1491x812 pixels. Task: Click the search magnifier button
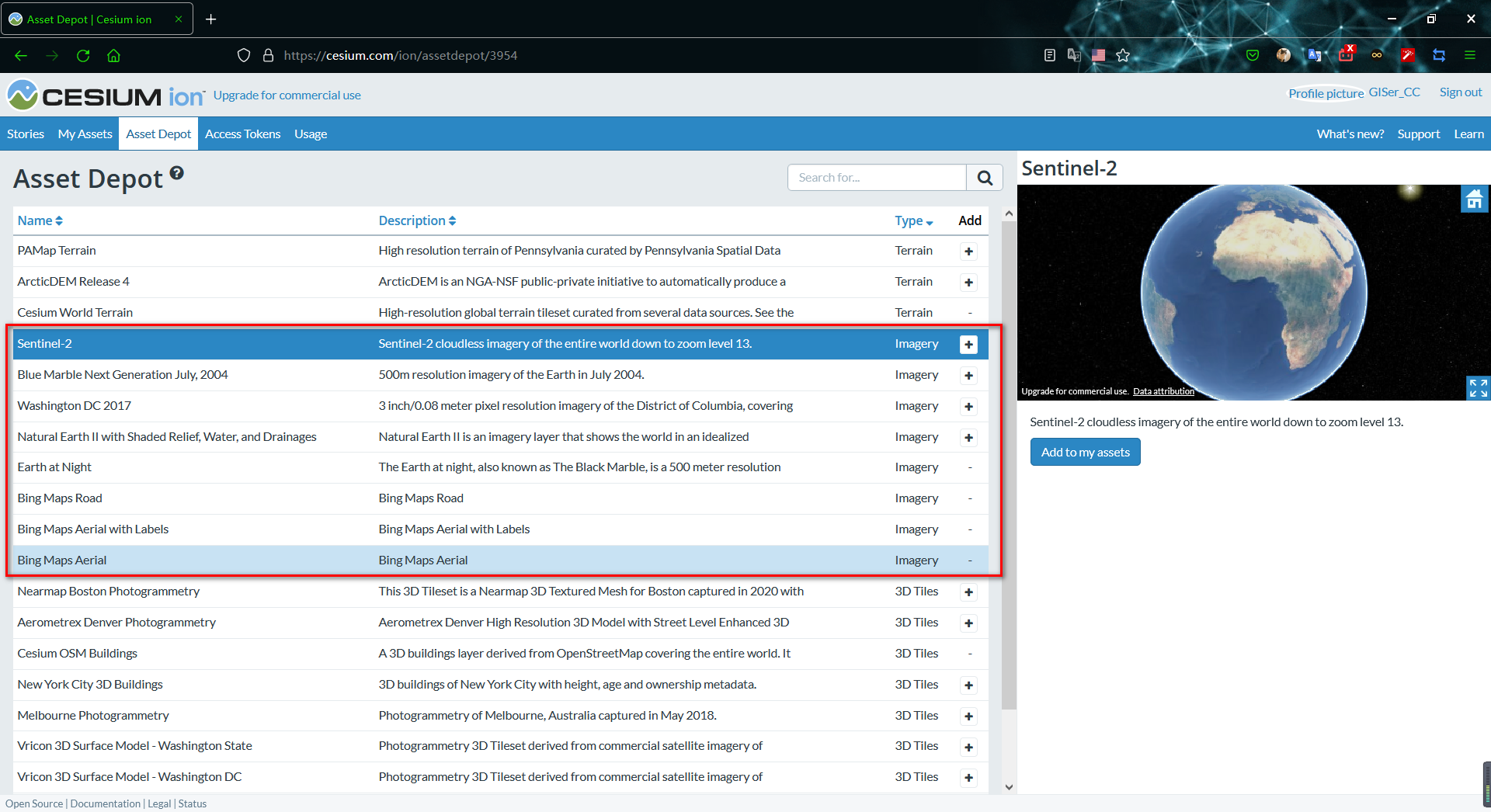[985, 178]
